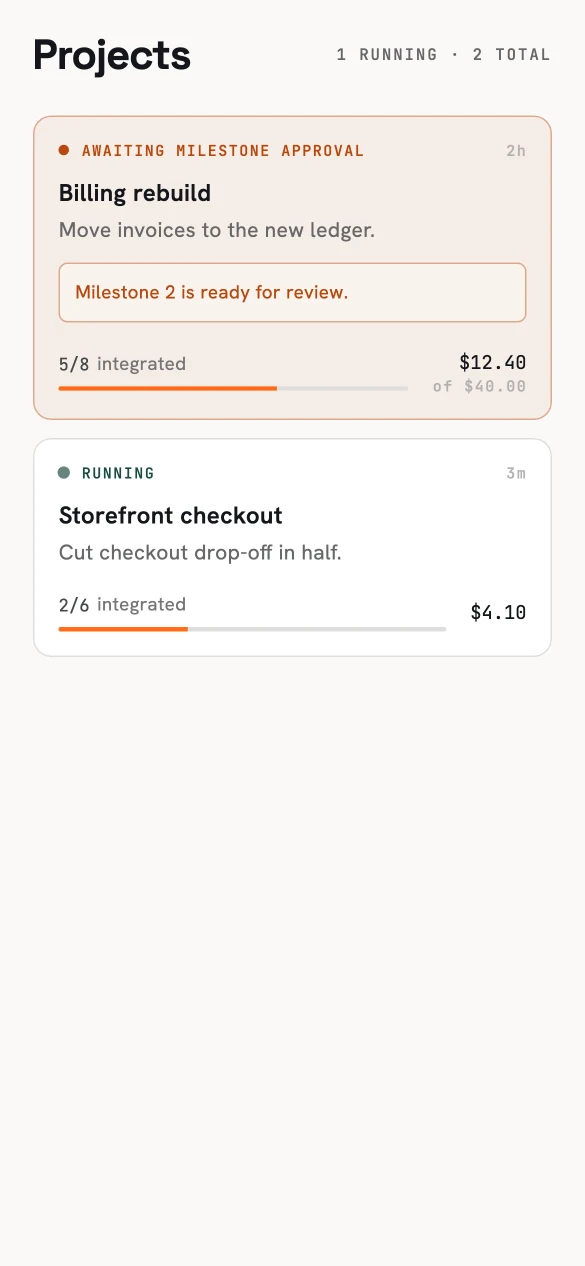Select the Running status label
Screen dimensions: 585x1266
(118, 473)
